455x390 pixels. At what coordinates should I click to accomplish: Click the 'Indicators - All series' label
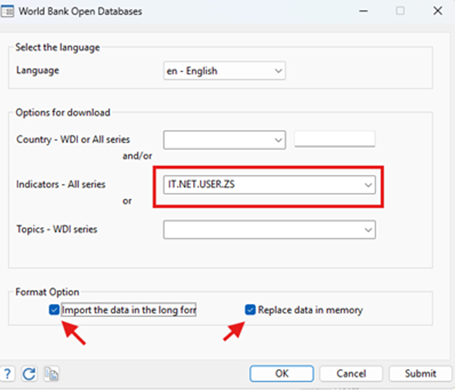[x=61, y=184]
